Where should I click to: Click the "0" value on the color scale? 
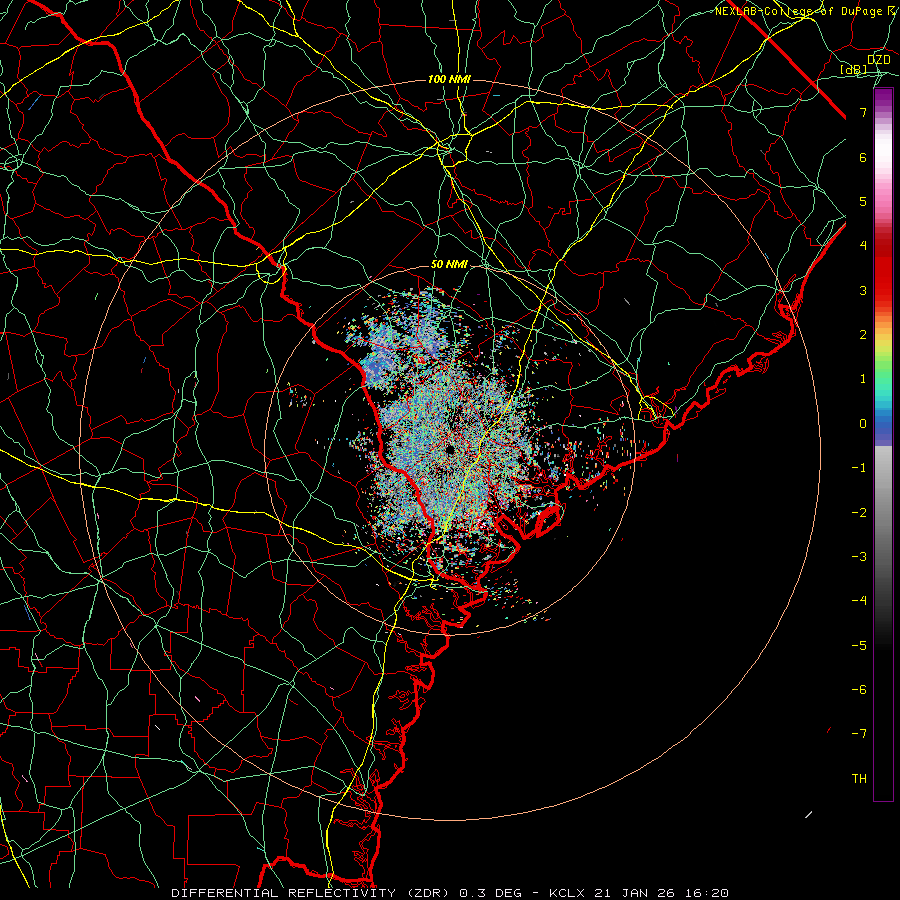(863, 424)
